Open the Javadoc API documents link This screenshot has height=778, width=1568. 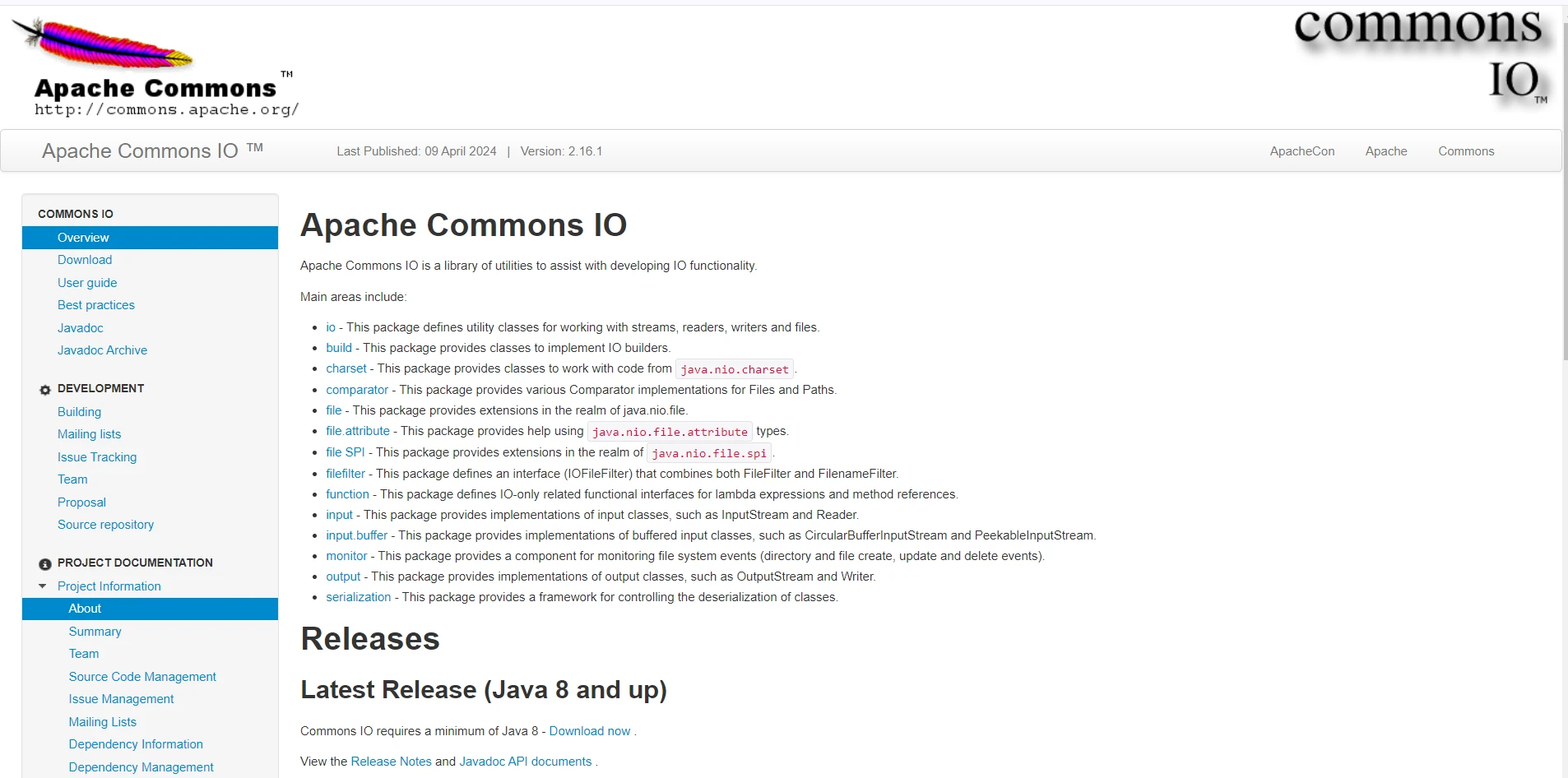click(526, 762)
